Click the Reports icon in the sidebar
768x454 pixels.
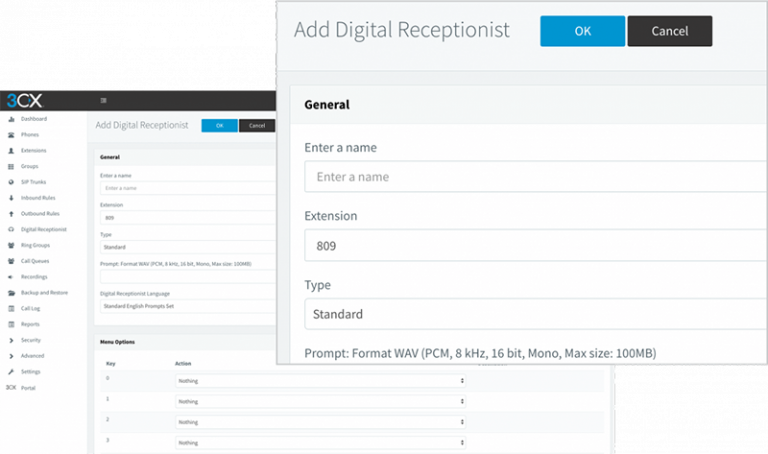[11, 324]
